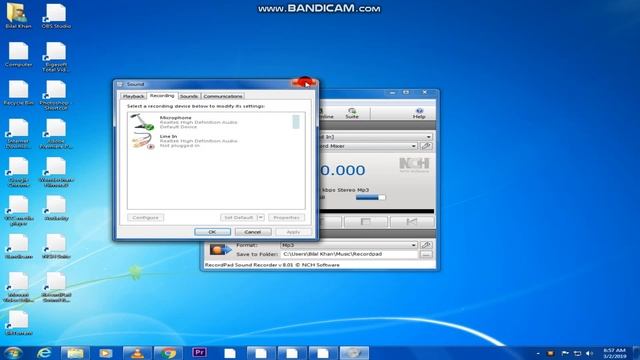Viewport: 640px width, 360px height.
Task: Open Adobe Premiere Pro from the taskbar
Action: point(199,353)
